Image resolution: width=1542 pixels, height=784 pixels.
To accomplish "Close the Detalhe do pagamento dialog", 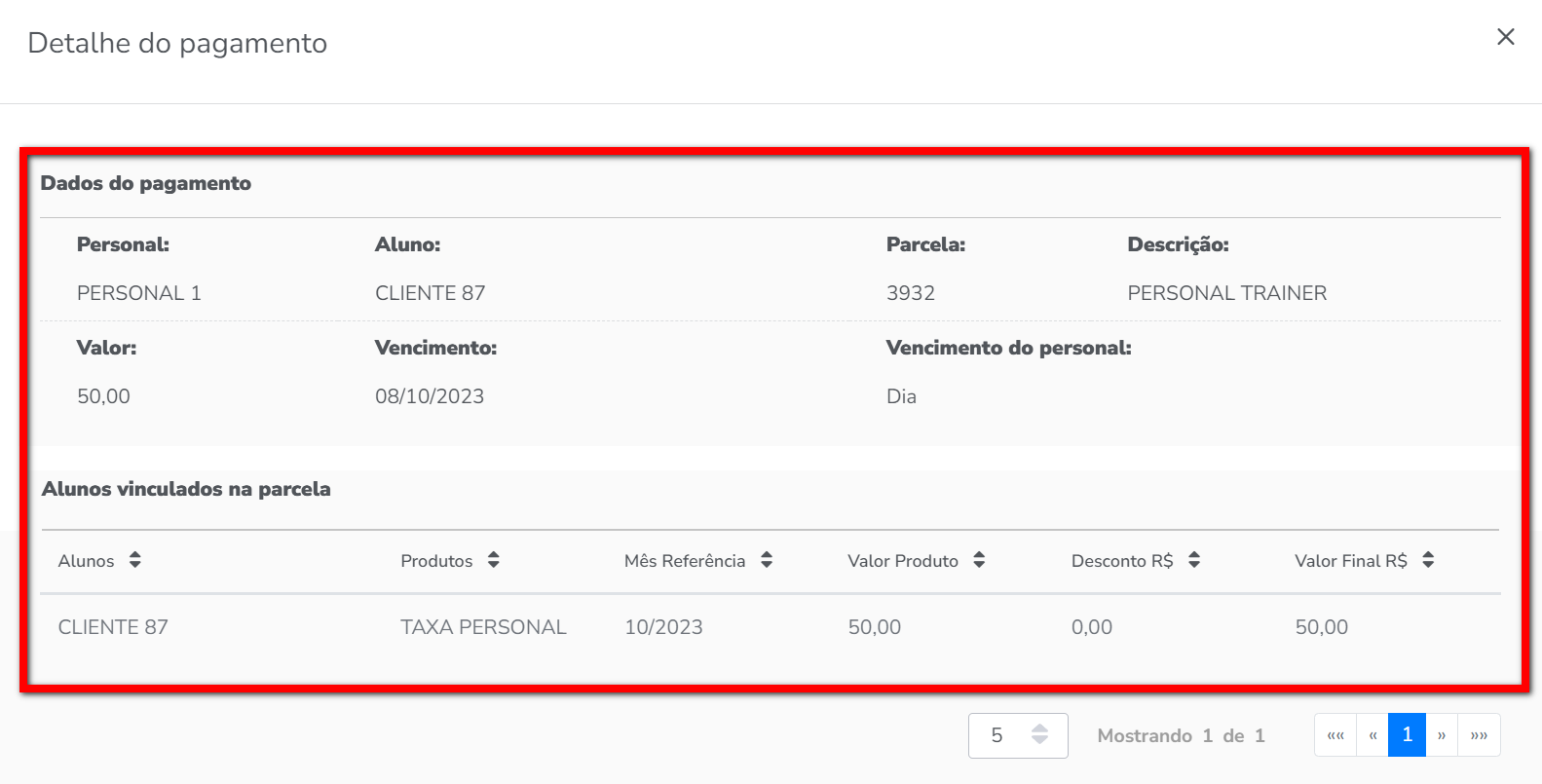I will tap(1505, 37).
